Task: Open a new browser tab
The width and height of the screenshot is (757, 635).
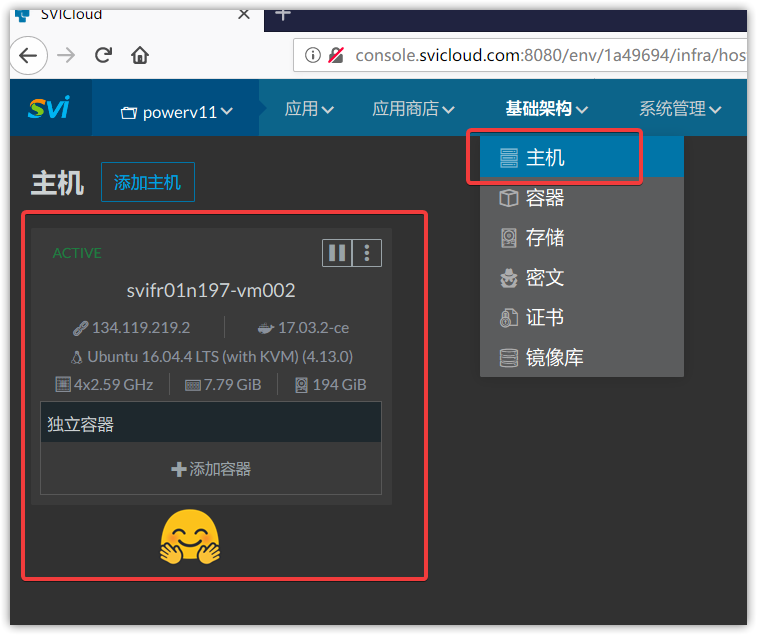Action: [283, 14]
